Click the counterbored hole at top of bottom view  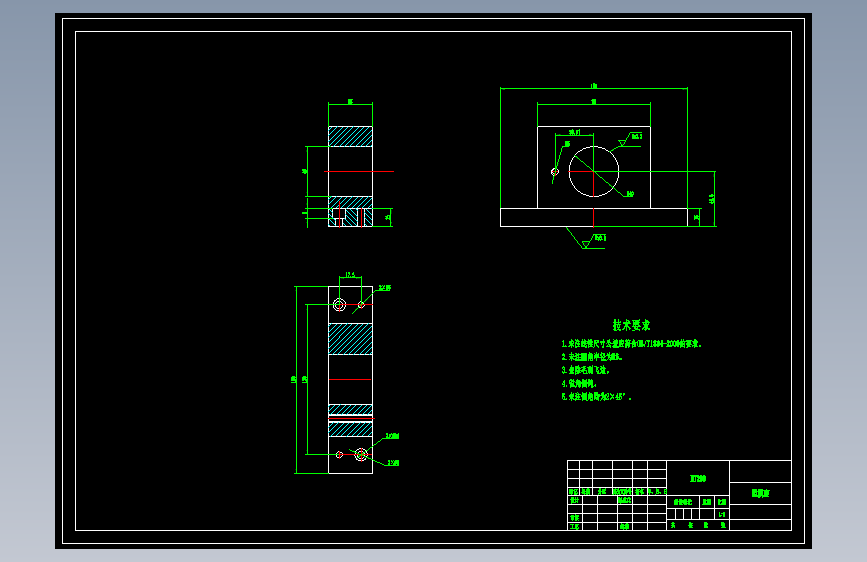coord(340,304)
